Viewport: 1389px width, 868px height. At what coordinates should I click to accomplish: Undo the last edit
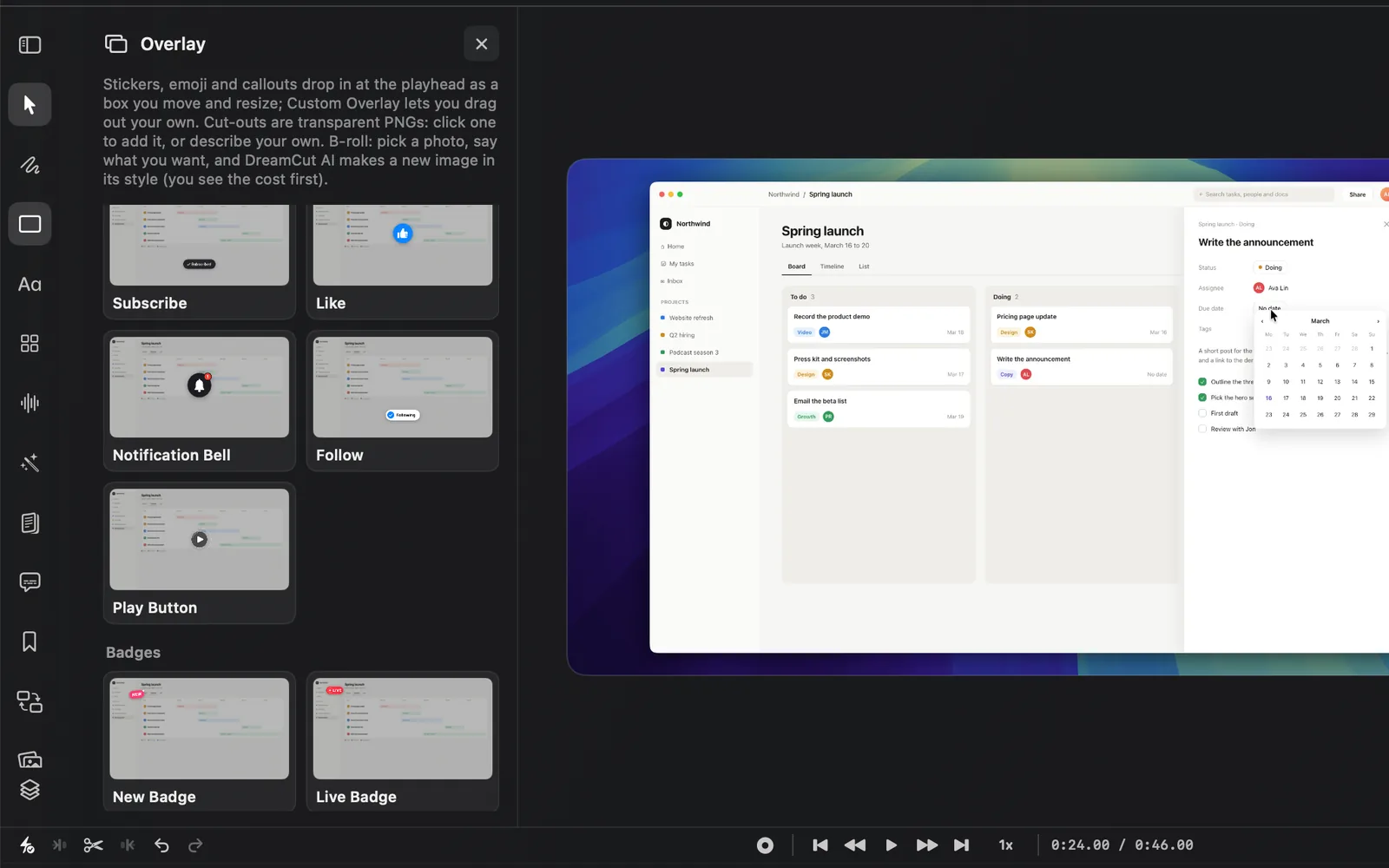click(x=161, y=845)
